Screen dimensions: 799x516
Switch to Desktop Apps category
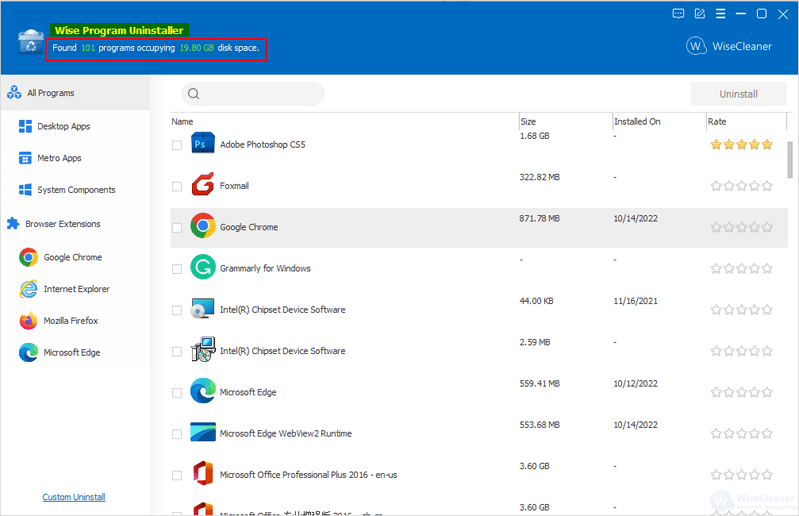pyautogui.click(x=64, y=126)
